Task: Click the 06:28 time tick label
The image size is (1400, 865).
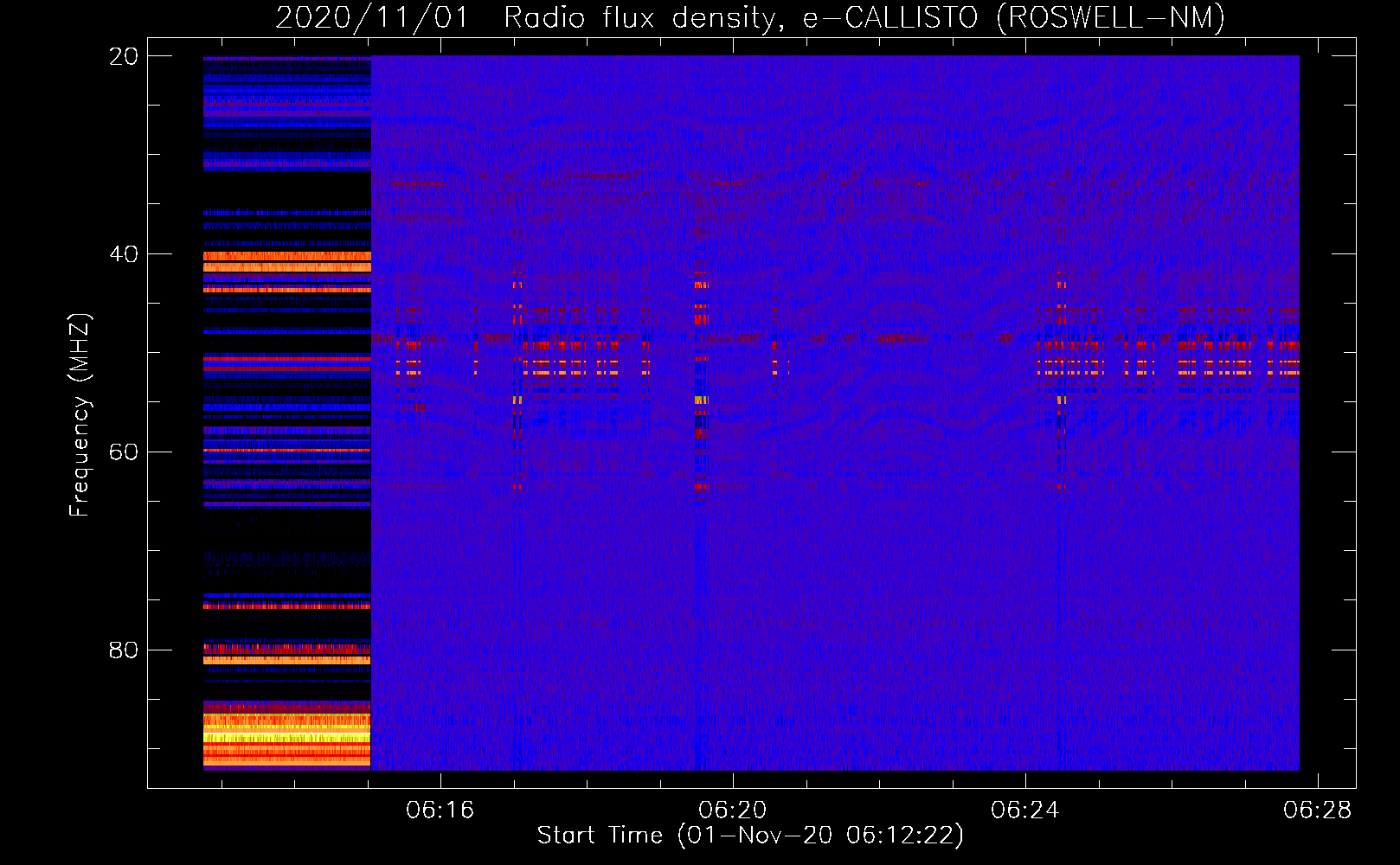Action: [1318, 811]
